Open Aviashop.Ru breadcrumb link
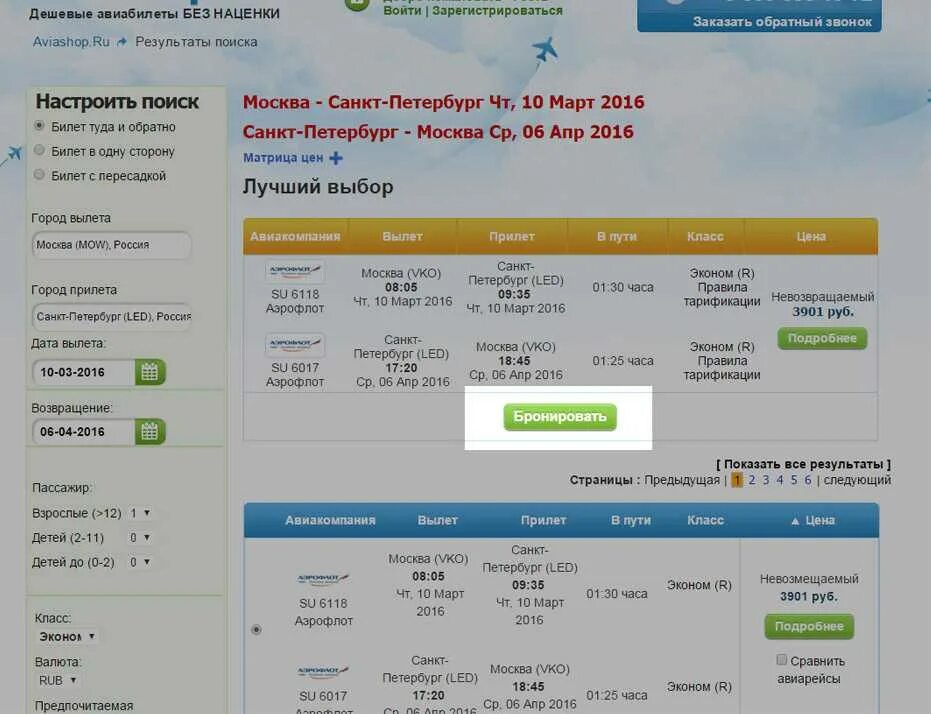The width and height of the screenshot is (931, 714). (71, 42)
